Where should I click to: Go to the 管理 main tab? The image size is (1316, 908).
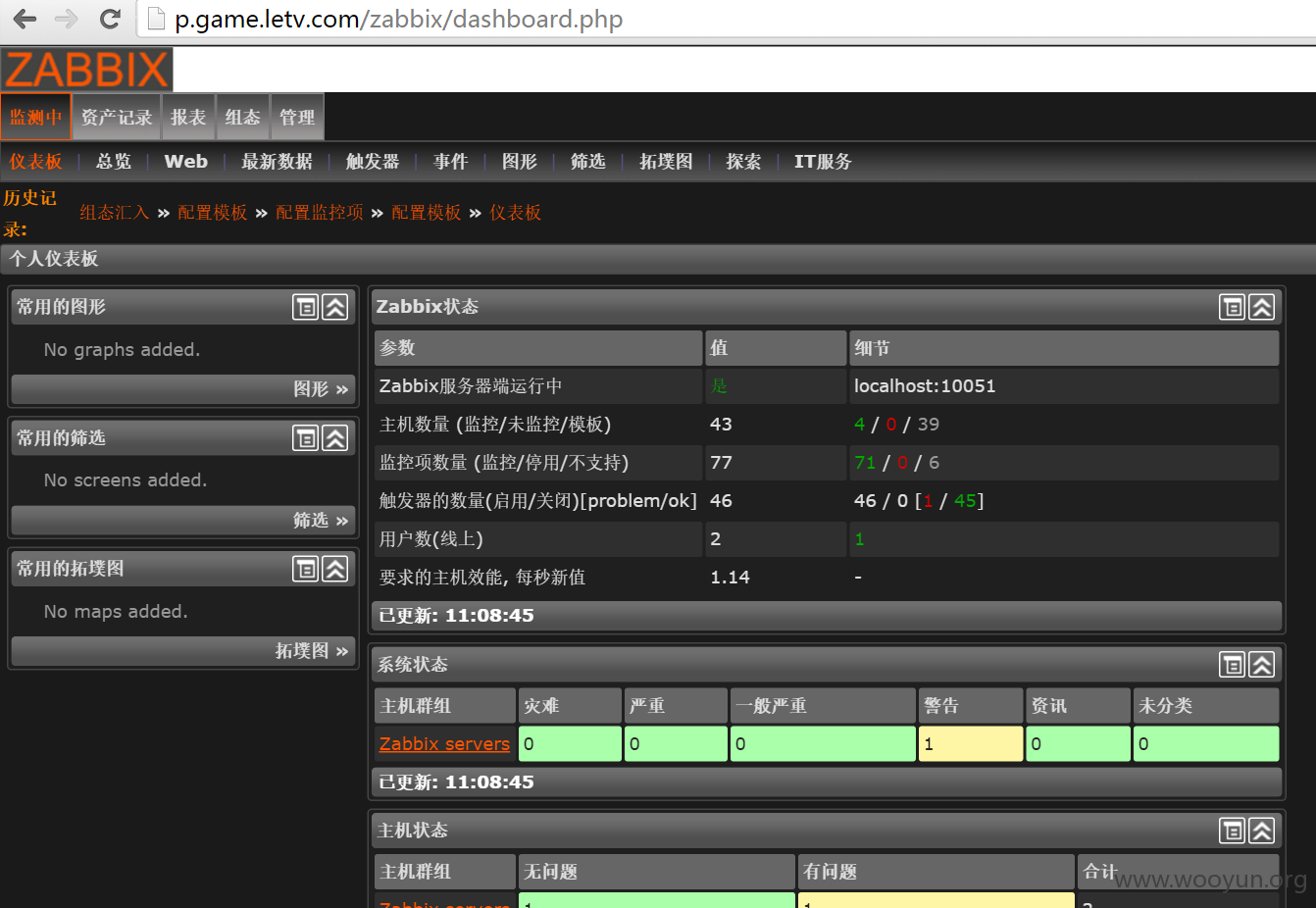[297, 118]
